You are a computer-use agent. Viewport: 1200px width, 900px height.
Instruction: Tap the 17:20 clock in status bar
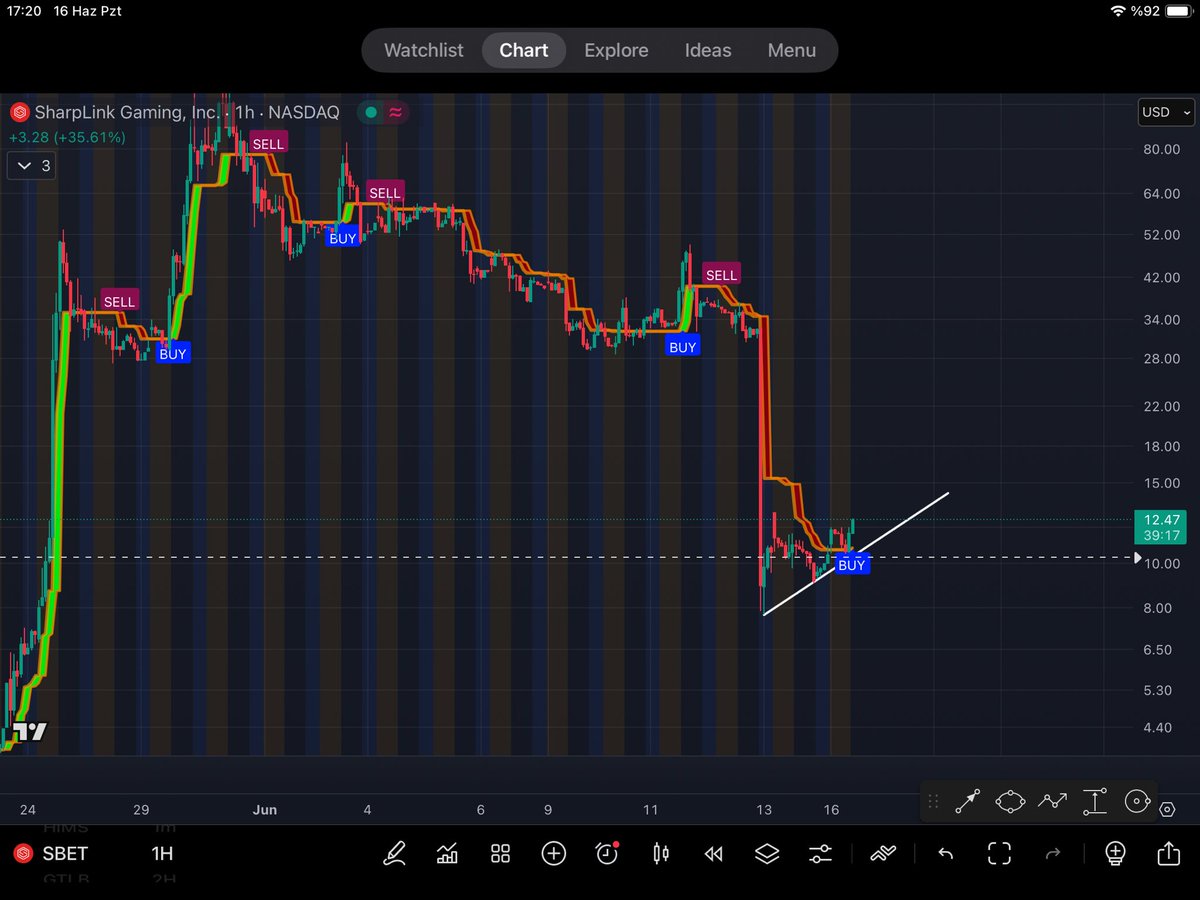click(23, 10)
